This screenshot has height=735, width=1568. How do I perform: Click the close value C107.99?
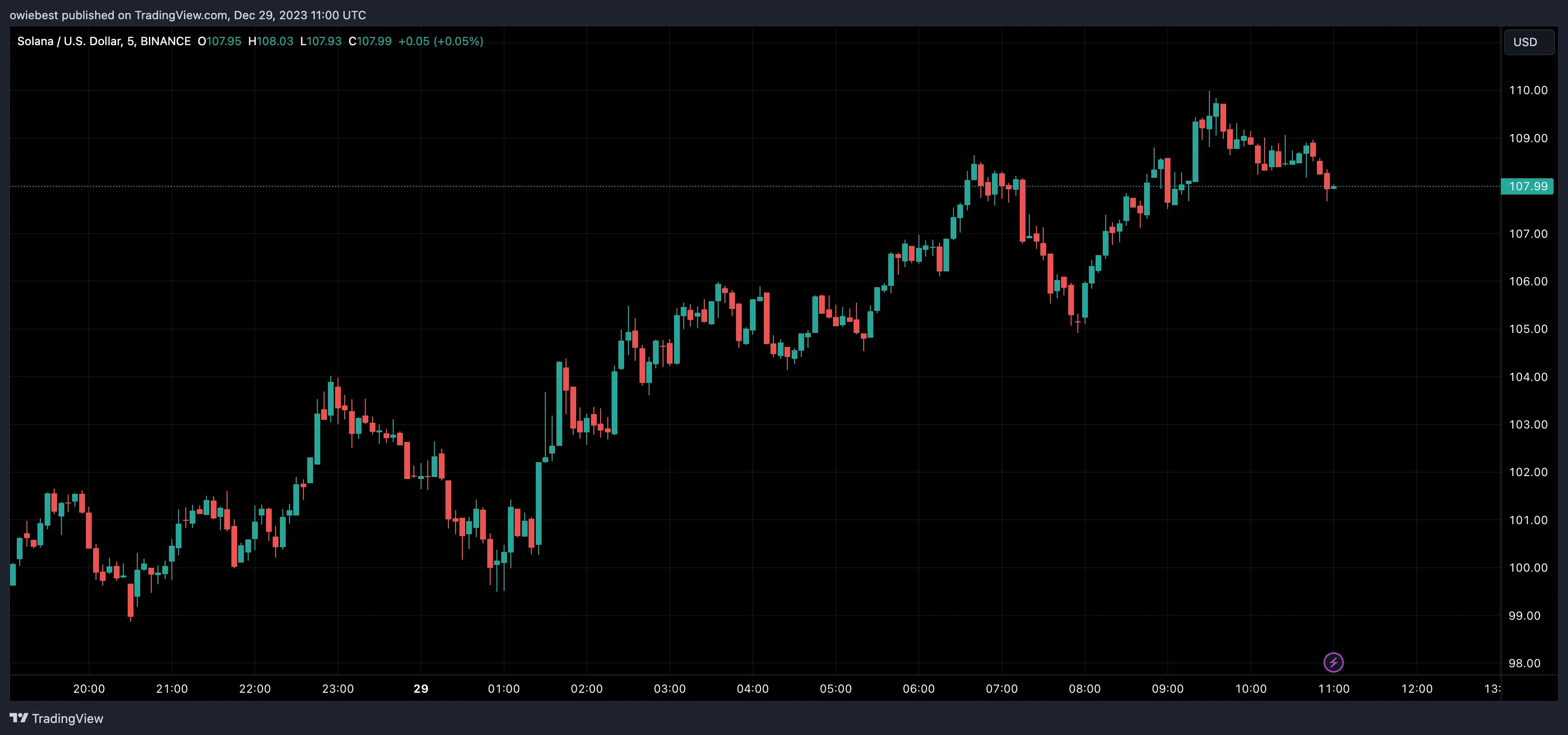click(x=370, y=41)
